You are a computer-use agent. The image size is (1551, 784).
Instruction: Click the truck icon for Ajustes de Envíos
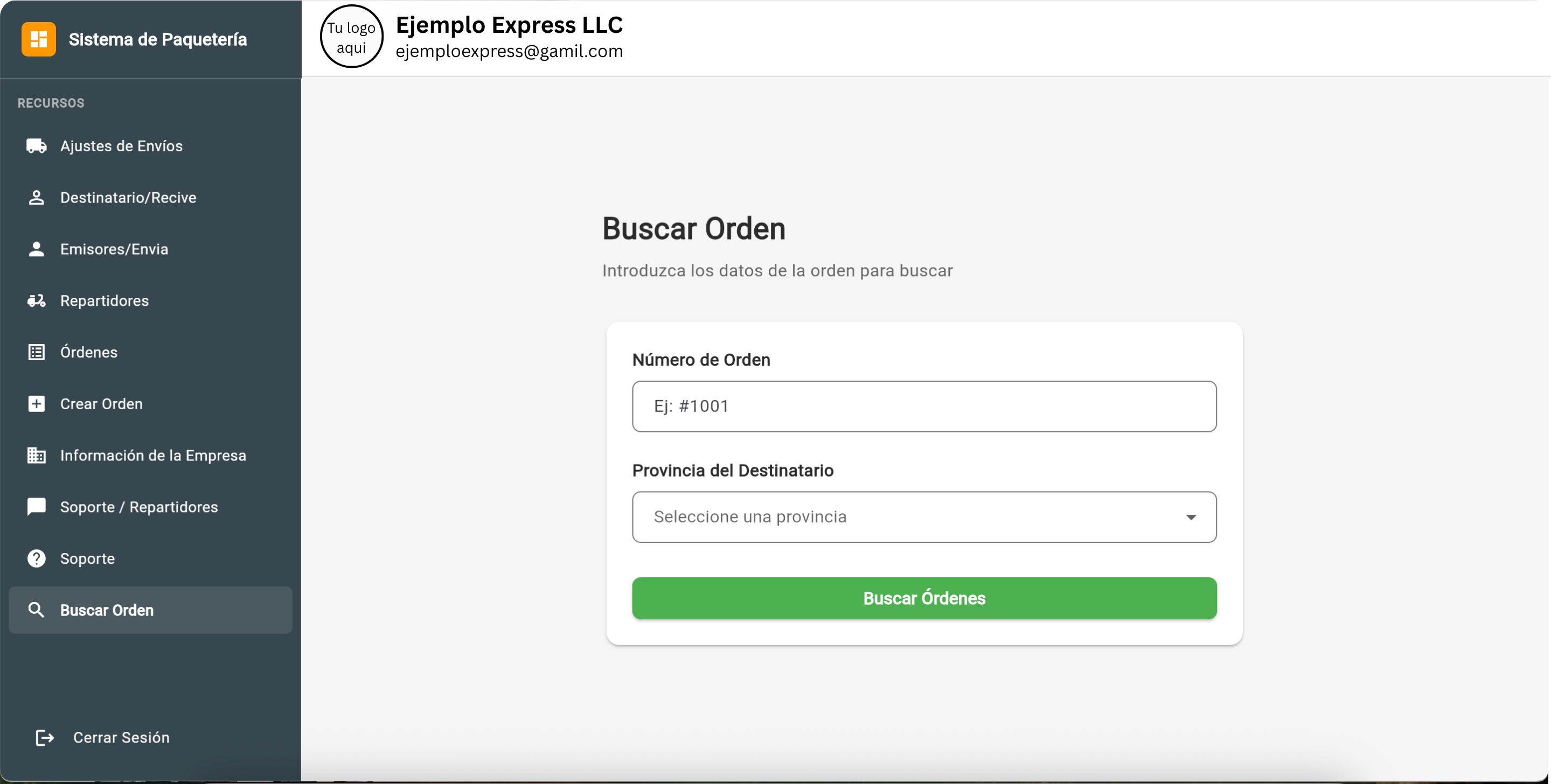36,145
